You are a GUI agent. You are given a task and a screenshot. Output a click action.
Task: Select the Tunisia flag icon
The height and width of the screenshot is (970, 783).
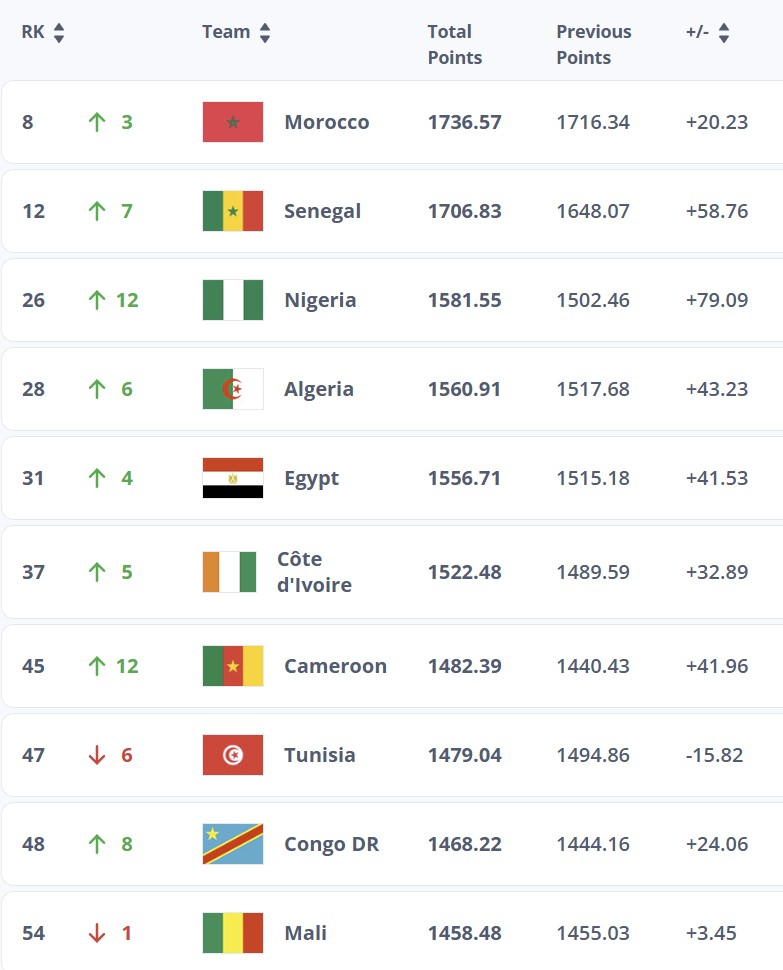click(x=233, y=755)
